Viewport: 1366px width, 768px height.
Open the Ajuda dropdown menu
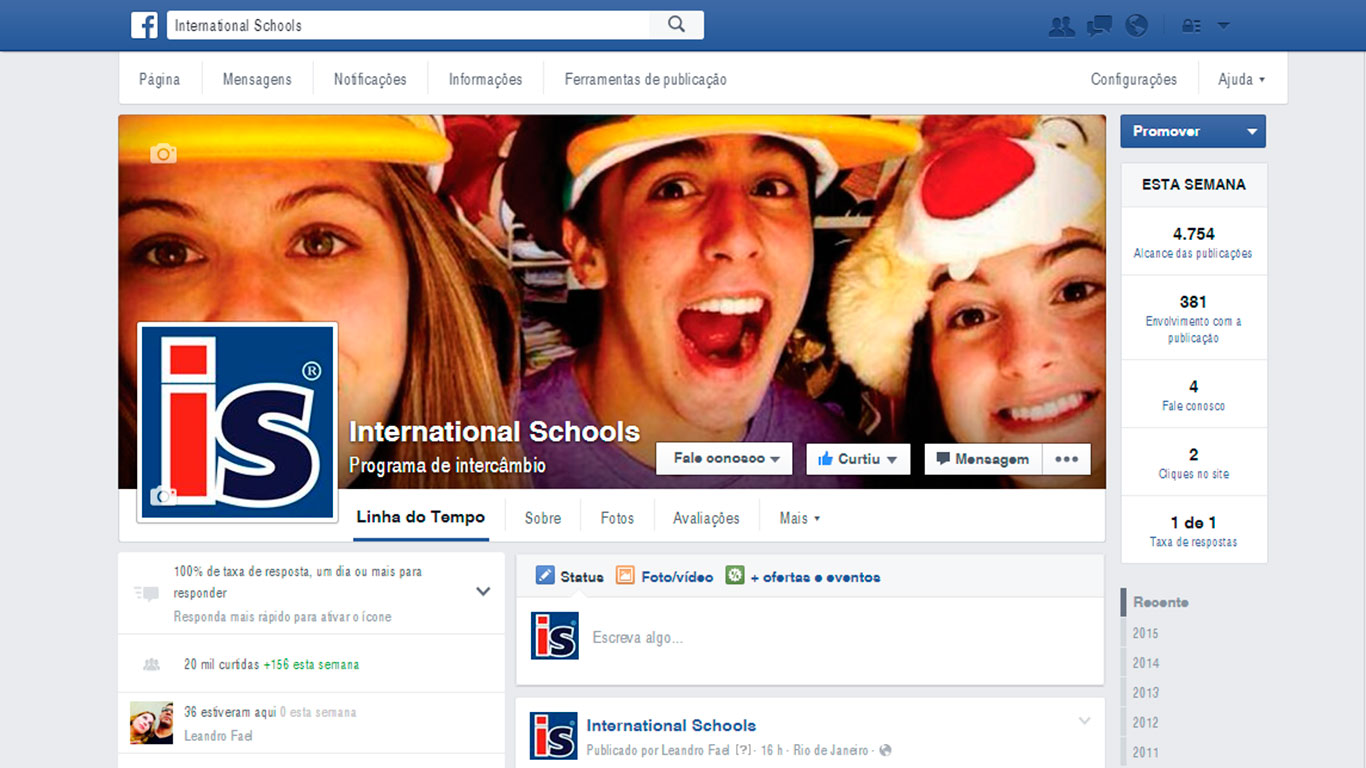tap(1242, 79)
